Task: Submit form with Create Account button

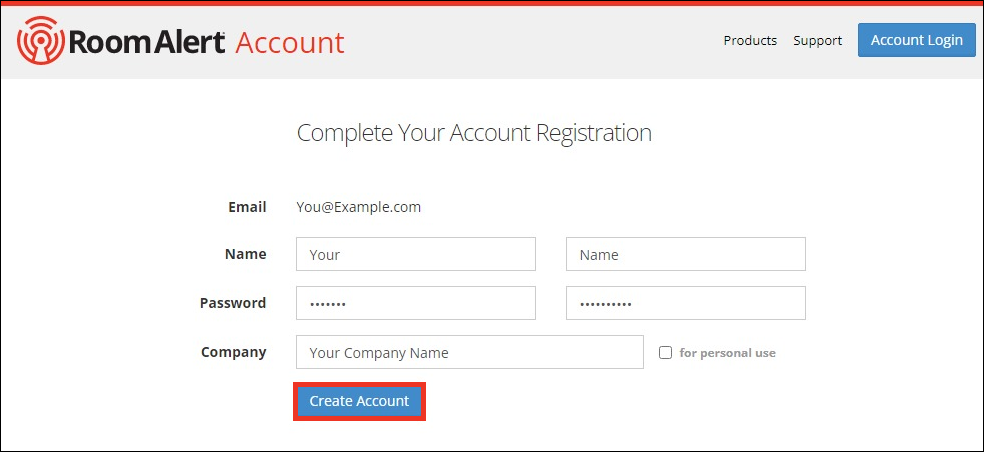Action: click(x=360, y=401)
